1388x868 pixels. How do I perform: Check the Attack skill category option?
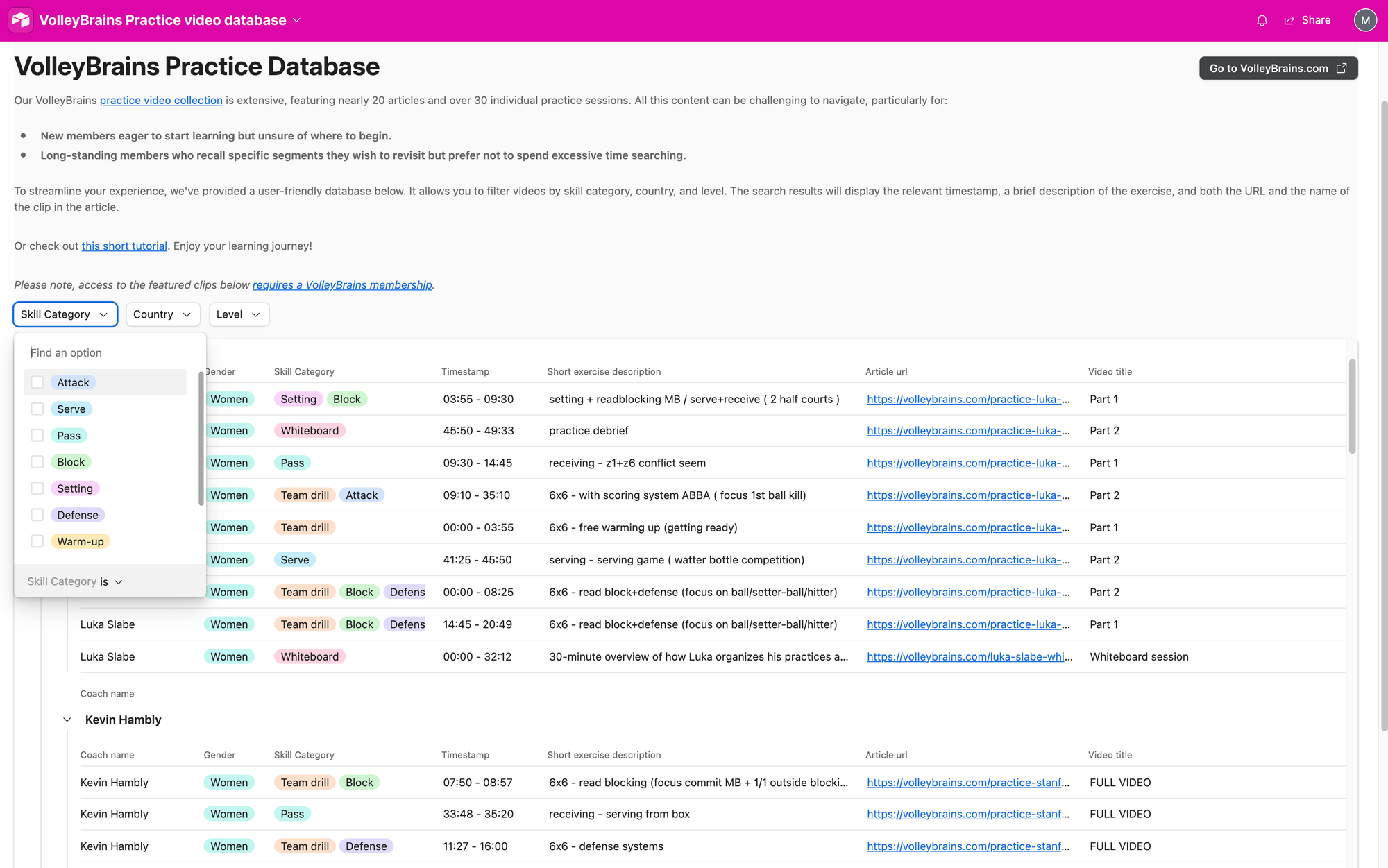click(37, 382)
